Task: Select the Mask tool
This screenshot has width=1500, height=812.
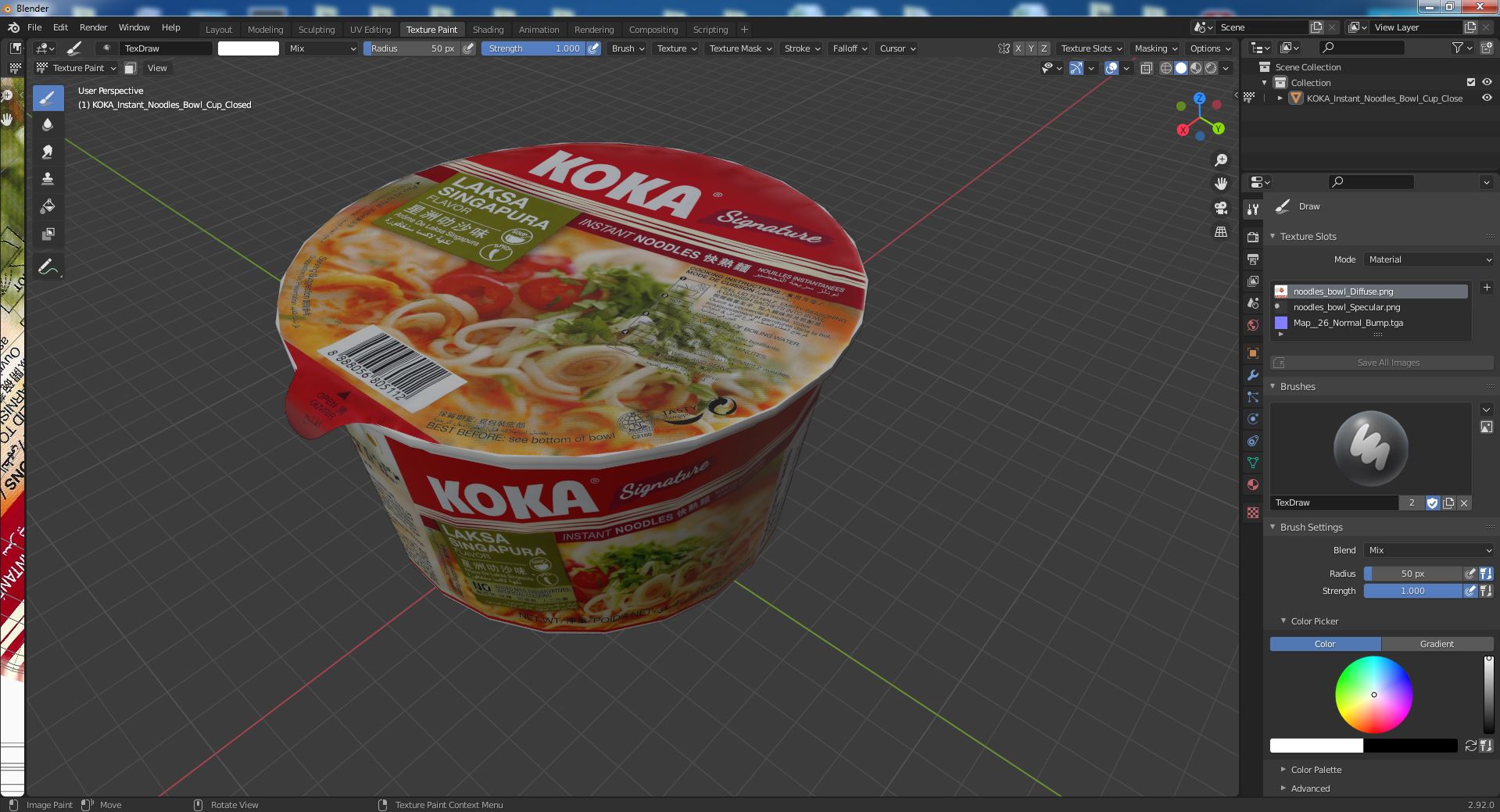Action: 48,234
